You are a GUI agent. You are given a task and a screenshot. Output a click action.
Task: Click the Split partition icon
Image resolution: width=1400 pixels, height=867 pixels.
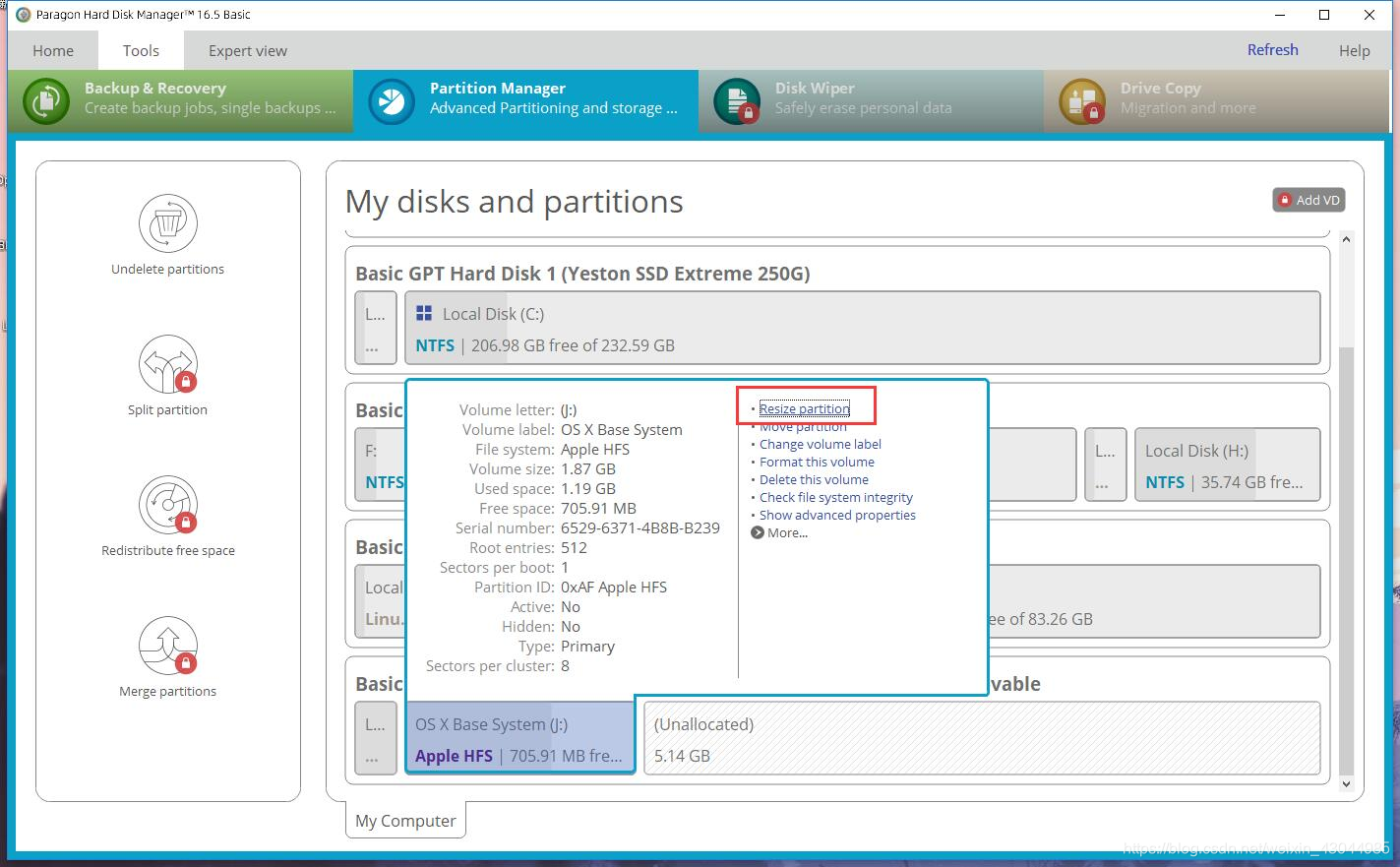click(x=167, y=364)
